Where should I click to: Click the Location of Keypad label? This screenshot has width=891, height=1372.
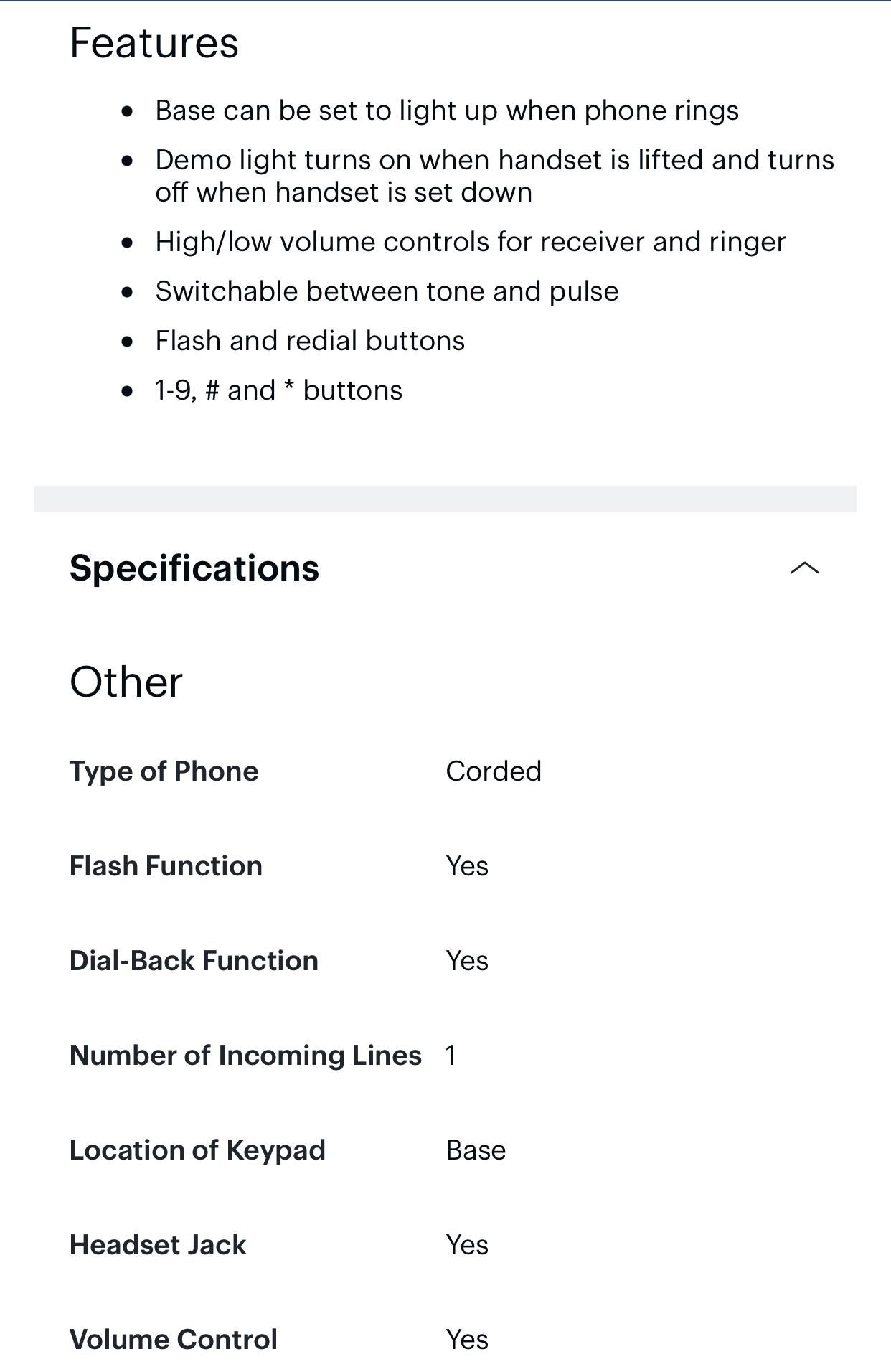(197, 1150)
